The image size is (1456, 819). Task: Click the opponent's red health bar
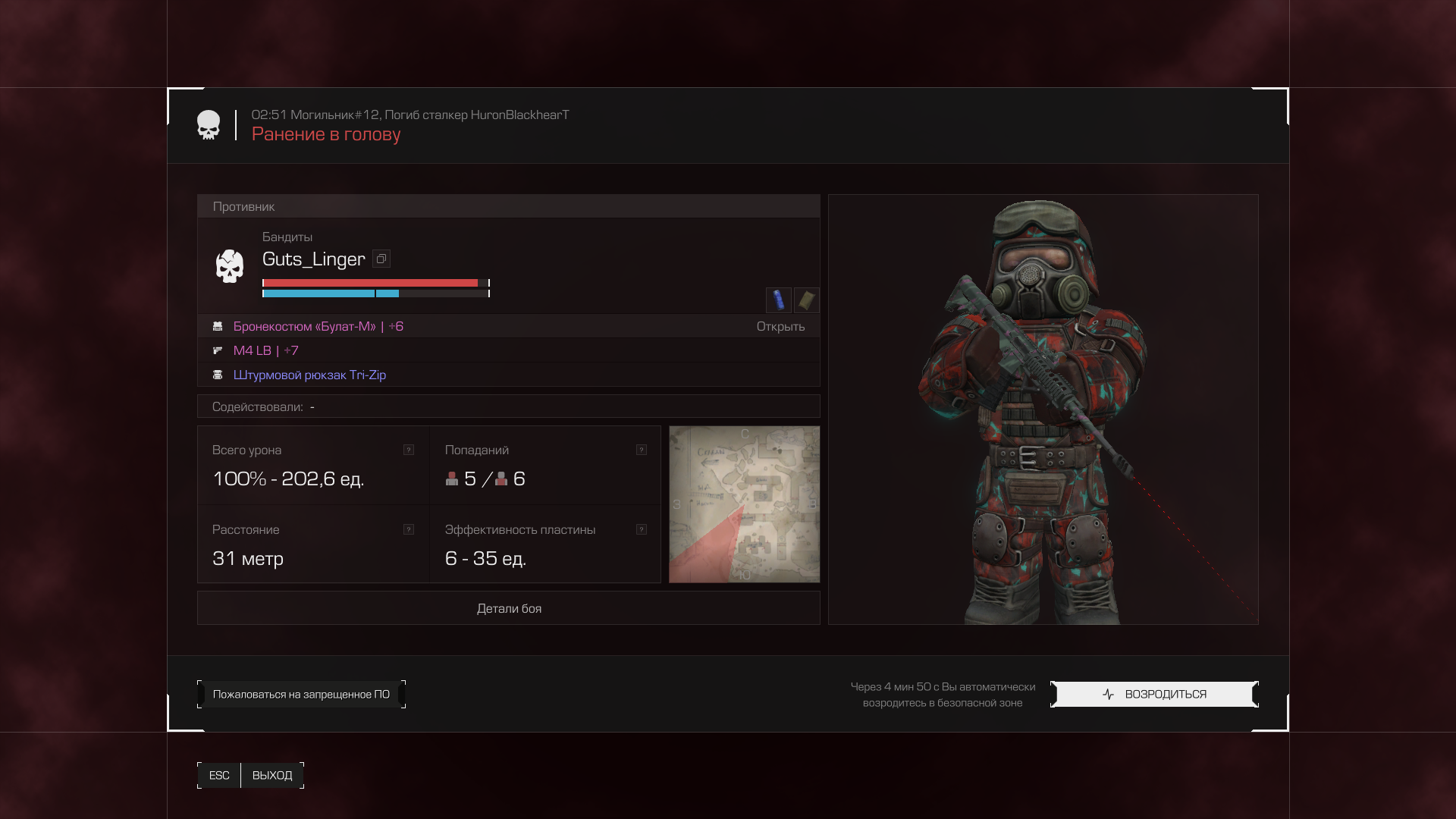tap(372, 283)
